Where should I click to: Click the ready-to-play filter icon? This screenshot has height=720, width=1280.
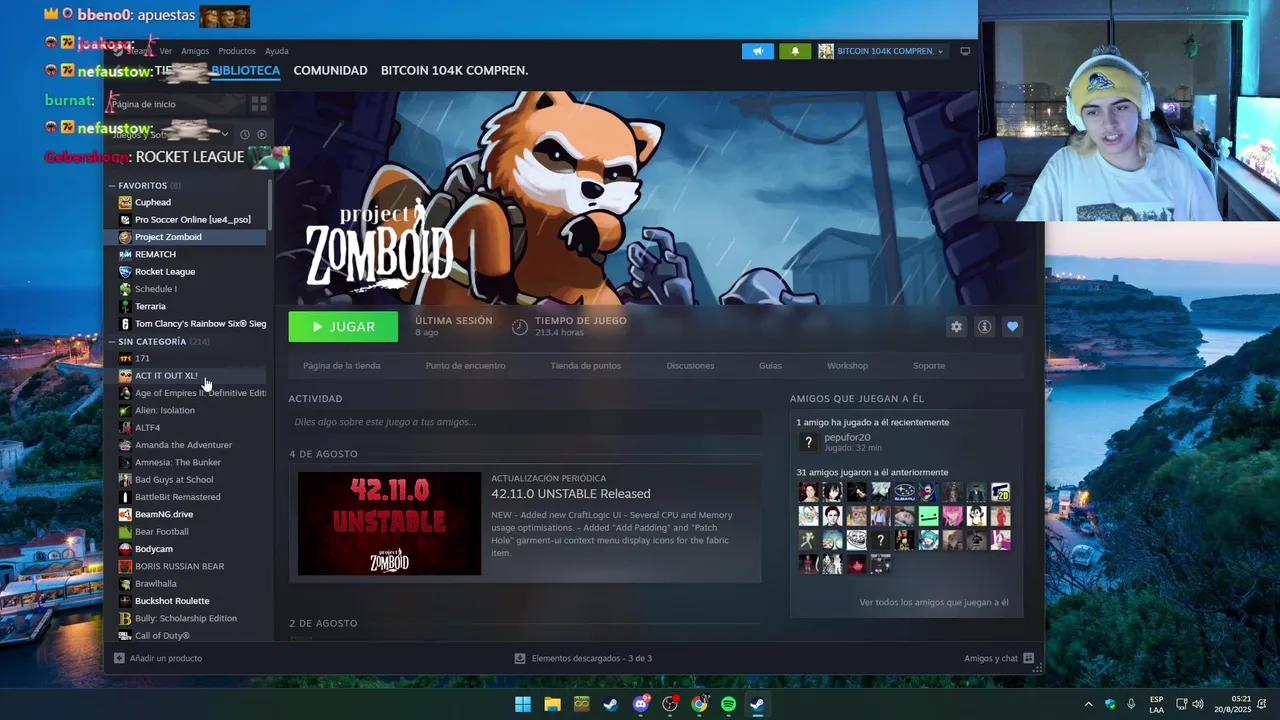pos(262,134)
